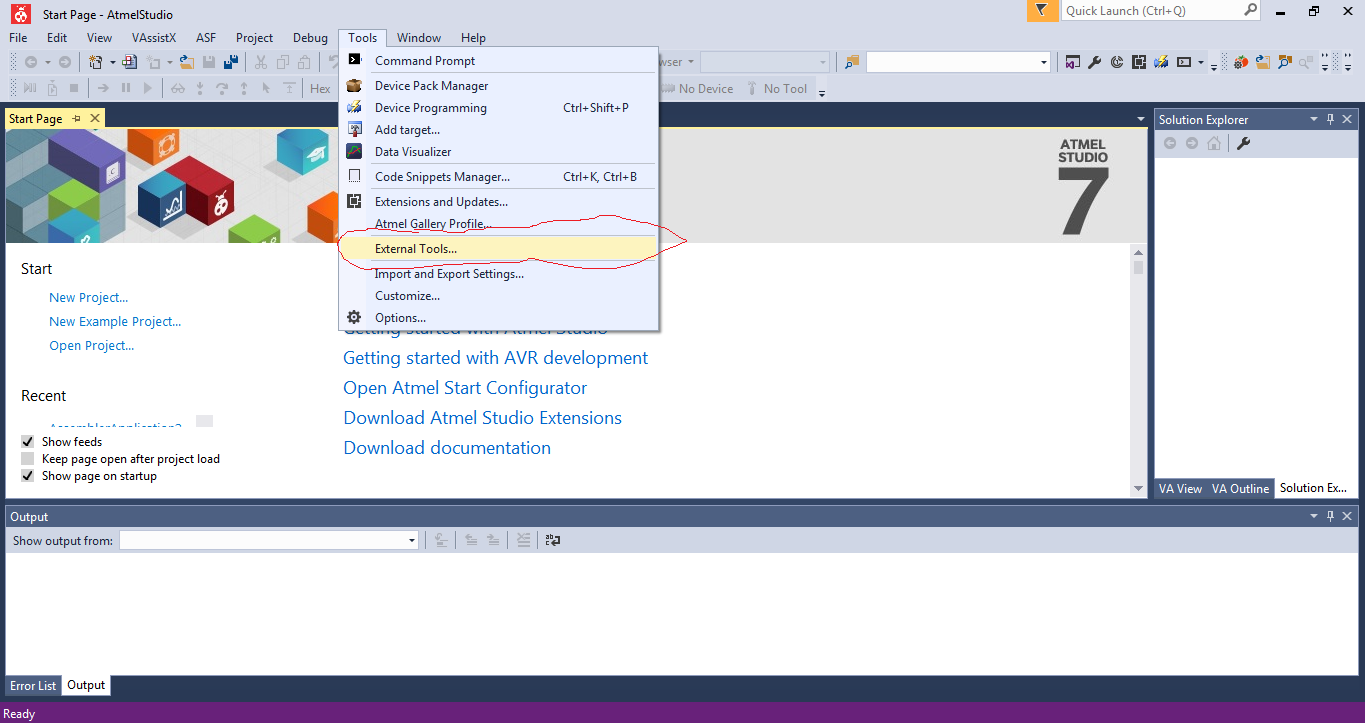Click the No Device status button
The width and height of the screenshot is (1365, 723).
[x=698, y=88]
